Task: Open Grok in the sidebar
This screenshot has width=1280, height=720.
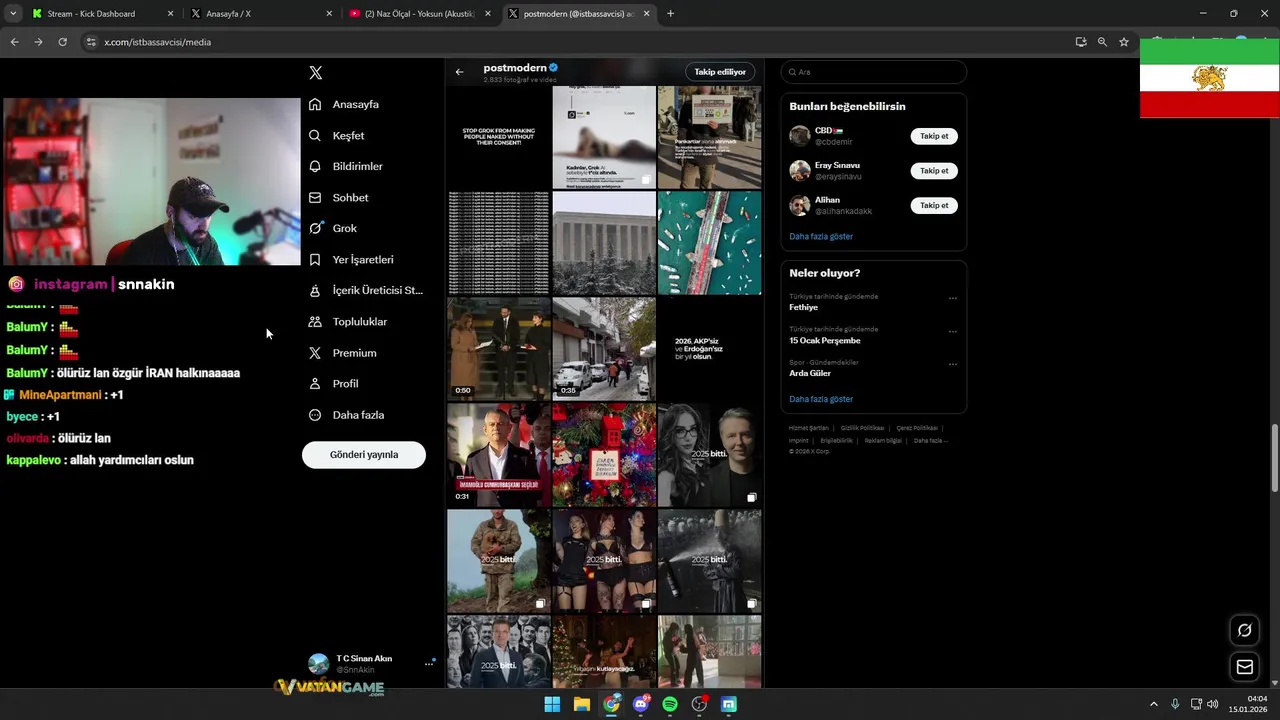Action: [333, 228]
